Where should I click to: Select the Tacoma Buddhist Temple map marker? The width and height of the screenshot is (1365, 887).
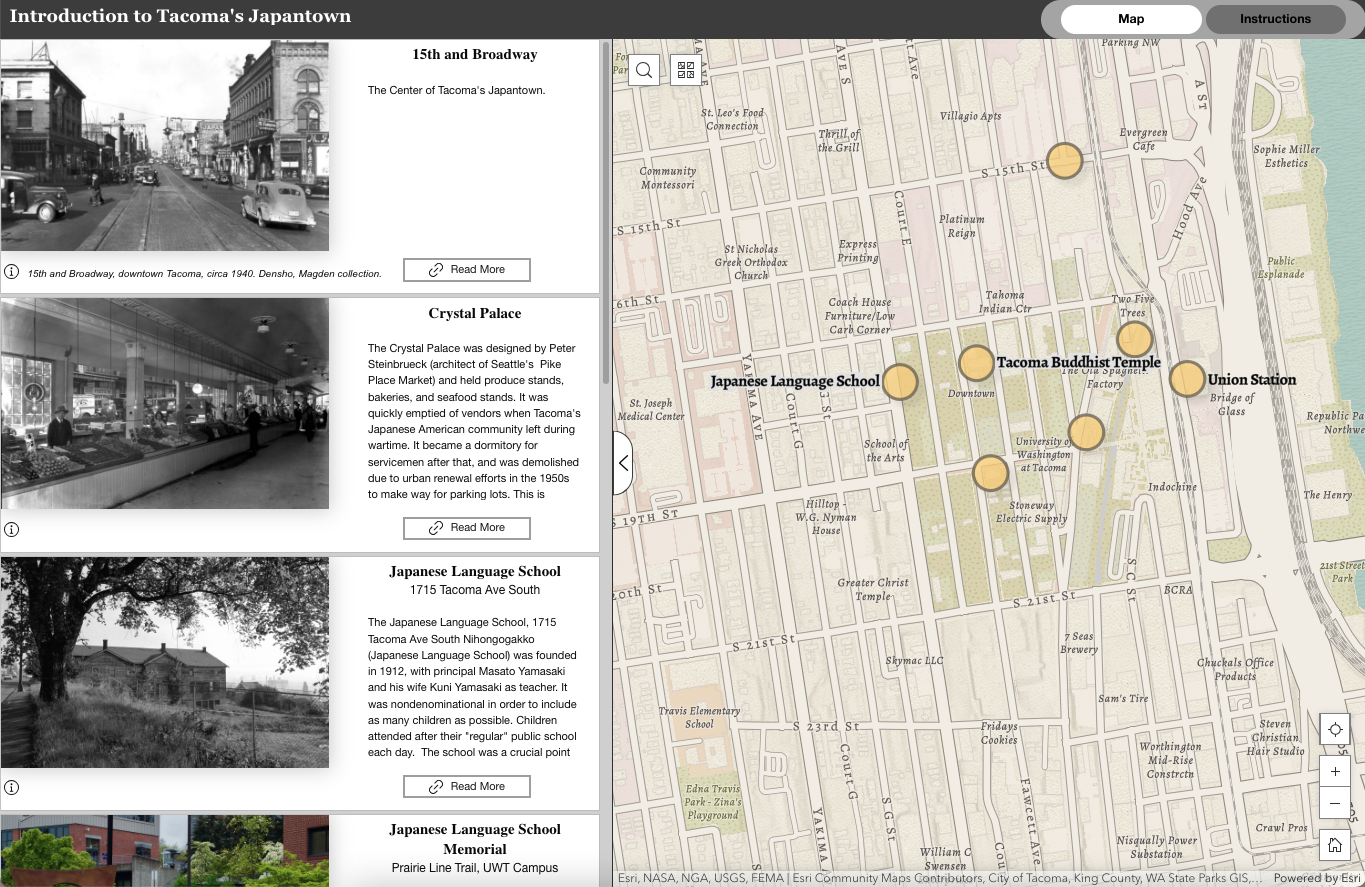[976, 363]
